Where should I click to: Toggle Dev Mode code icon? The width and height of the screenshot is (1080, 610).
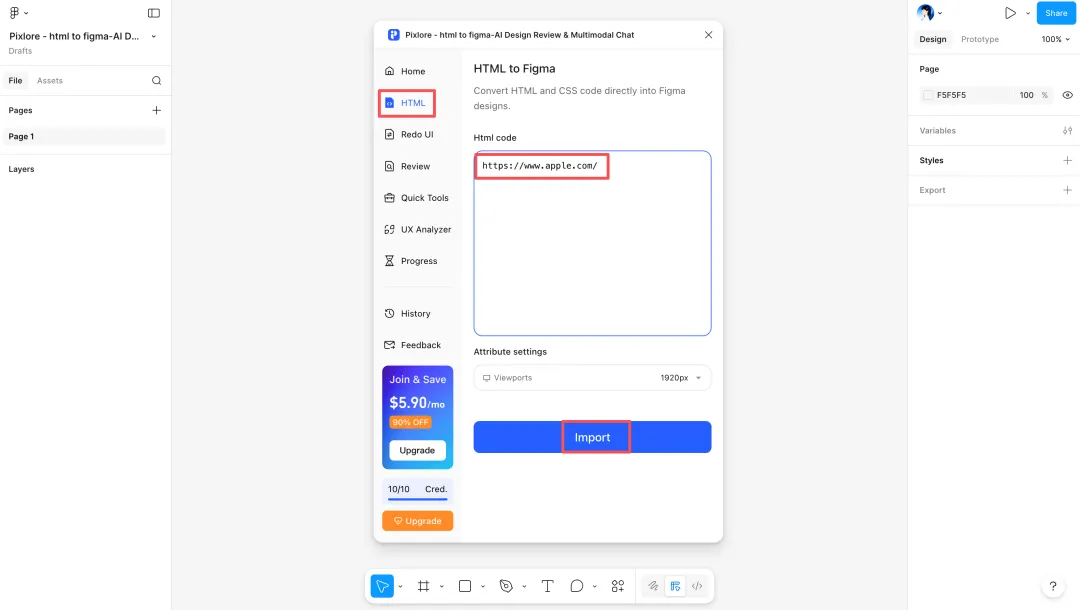pos(697,586)
